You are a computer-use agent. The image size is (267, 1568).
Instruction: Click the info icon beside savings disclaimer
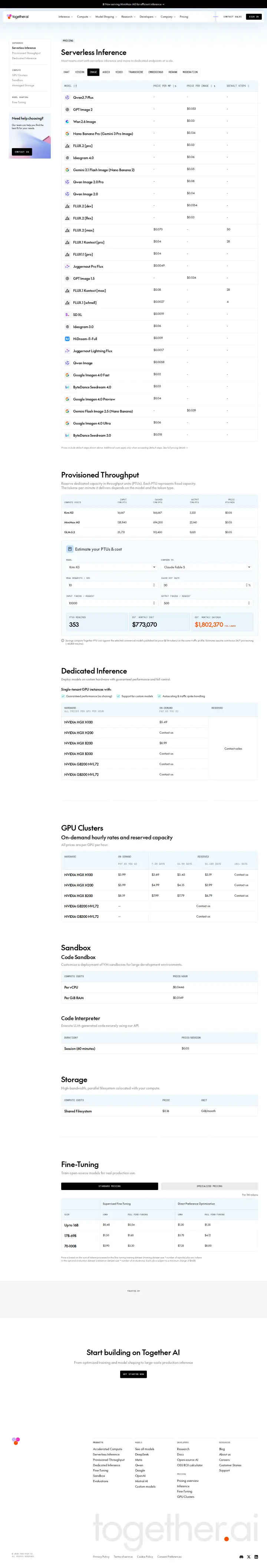coord(63,640)
